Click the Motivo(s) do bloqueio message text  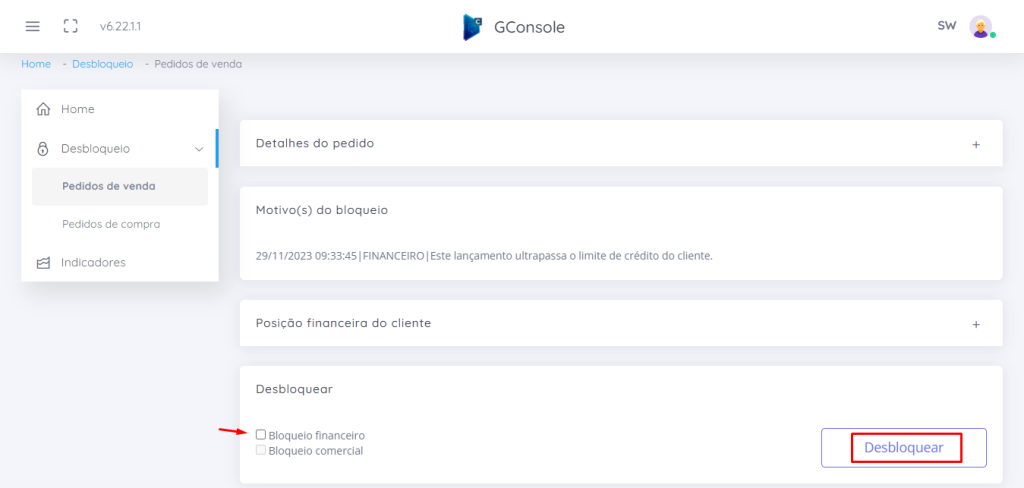[x=484, y=256]
